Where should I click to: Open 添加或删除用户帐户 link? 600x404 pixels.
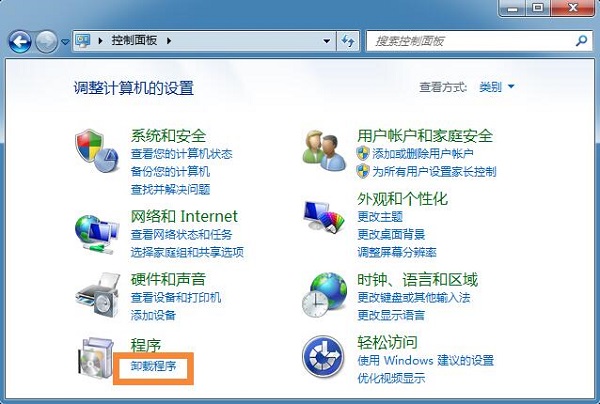423,154
